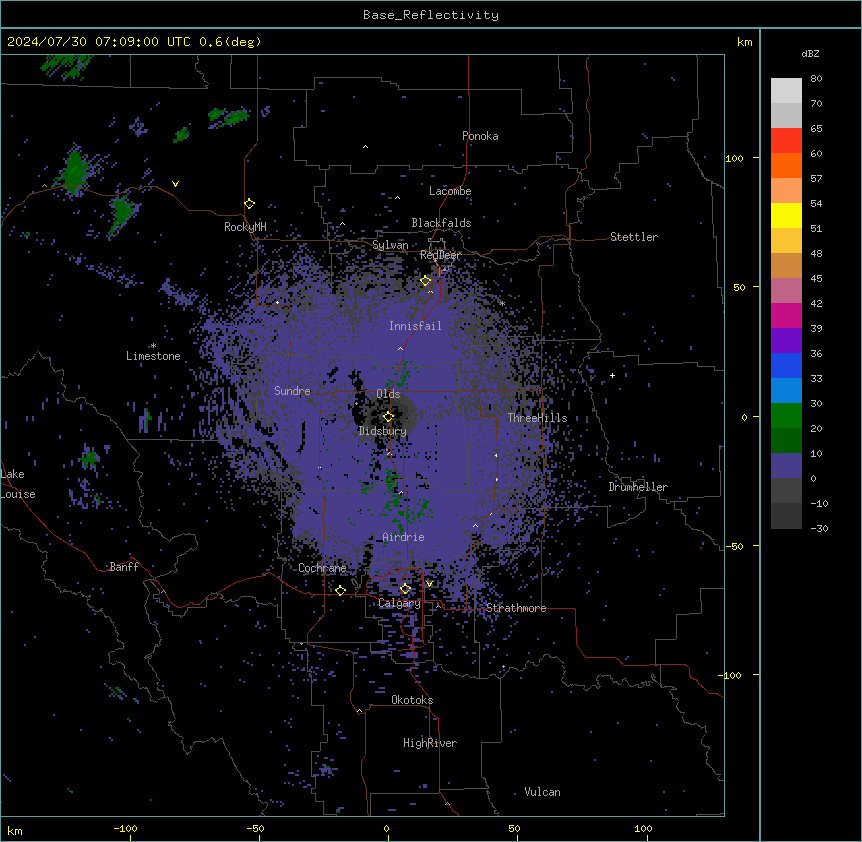Select the Didsbury map label
Image resolution: width=862 pixels, height=842 pixels.
(382, 431)
